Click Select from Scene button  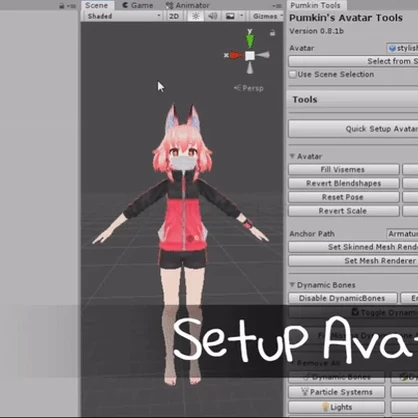click(353, 61)
